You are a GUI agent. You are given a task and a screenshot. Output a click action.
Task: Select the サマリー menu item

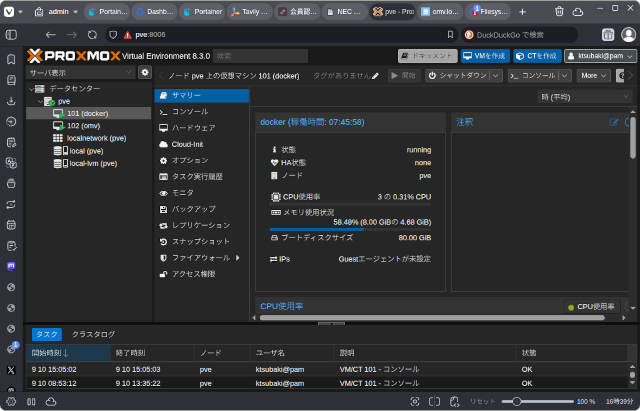202,95
